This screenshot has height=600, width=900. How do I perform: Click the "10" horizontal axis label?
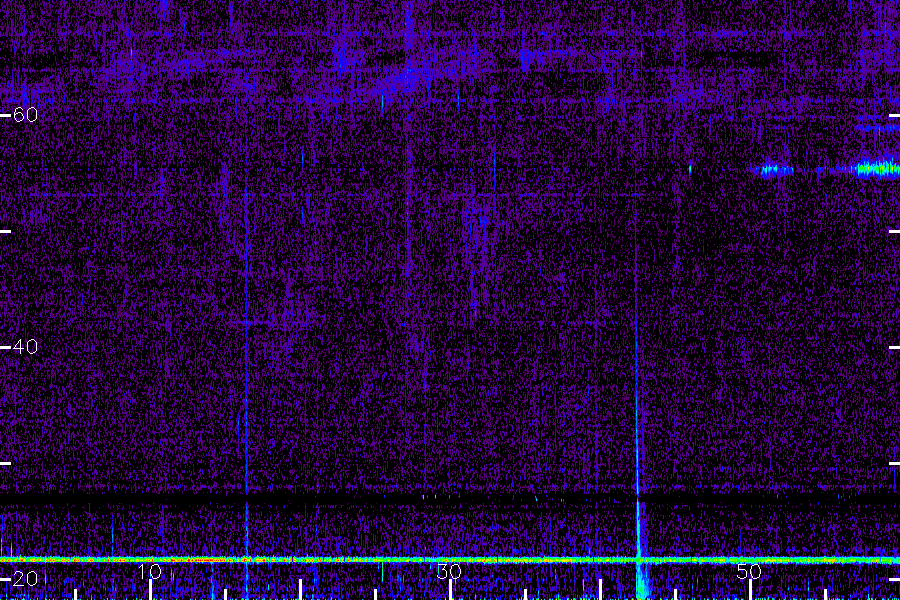pyautogui.click(x=149, y=572)
